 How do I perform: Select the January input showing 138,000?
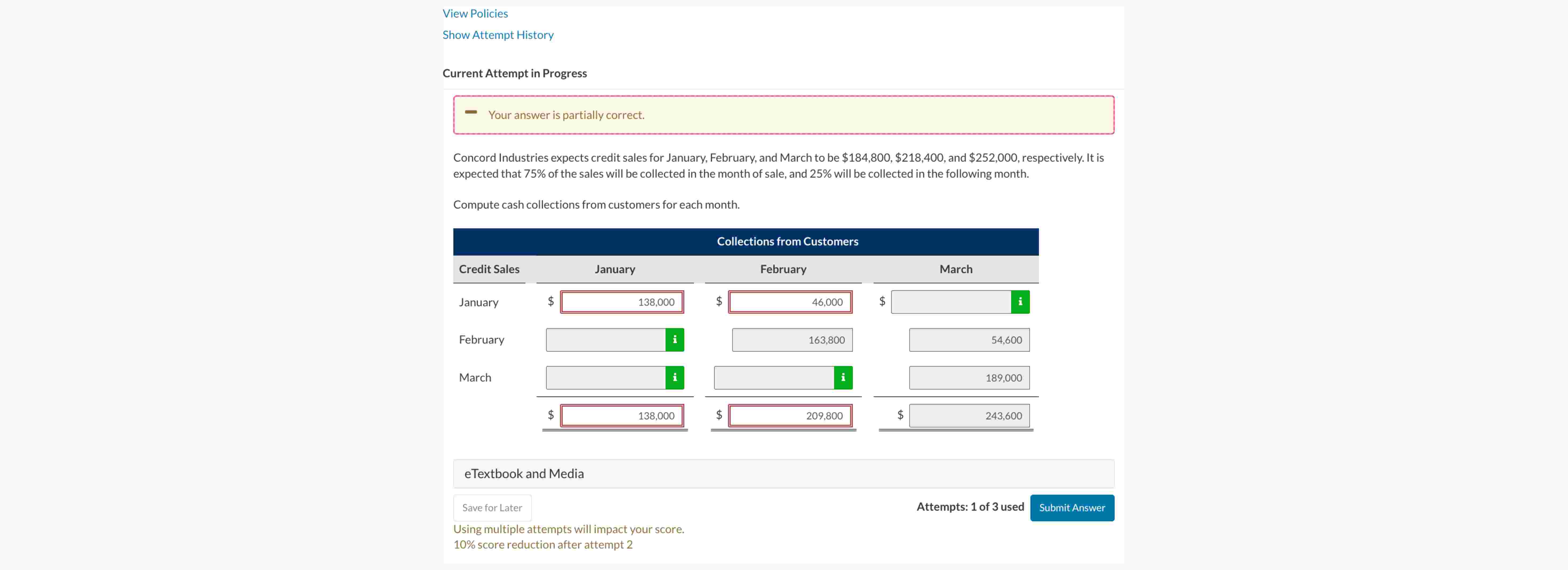[622, 302]
